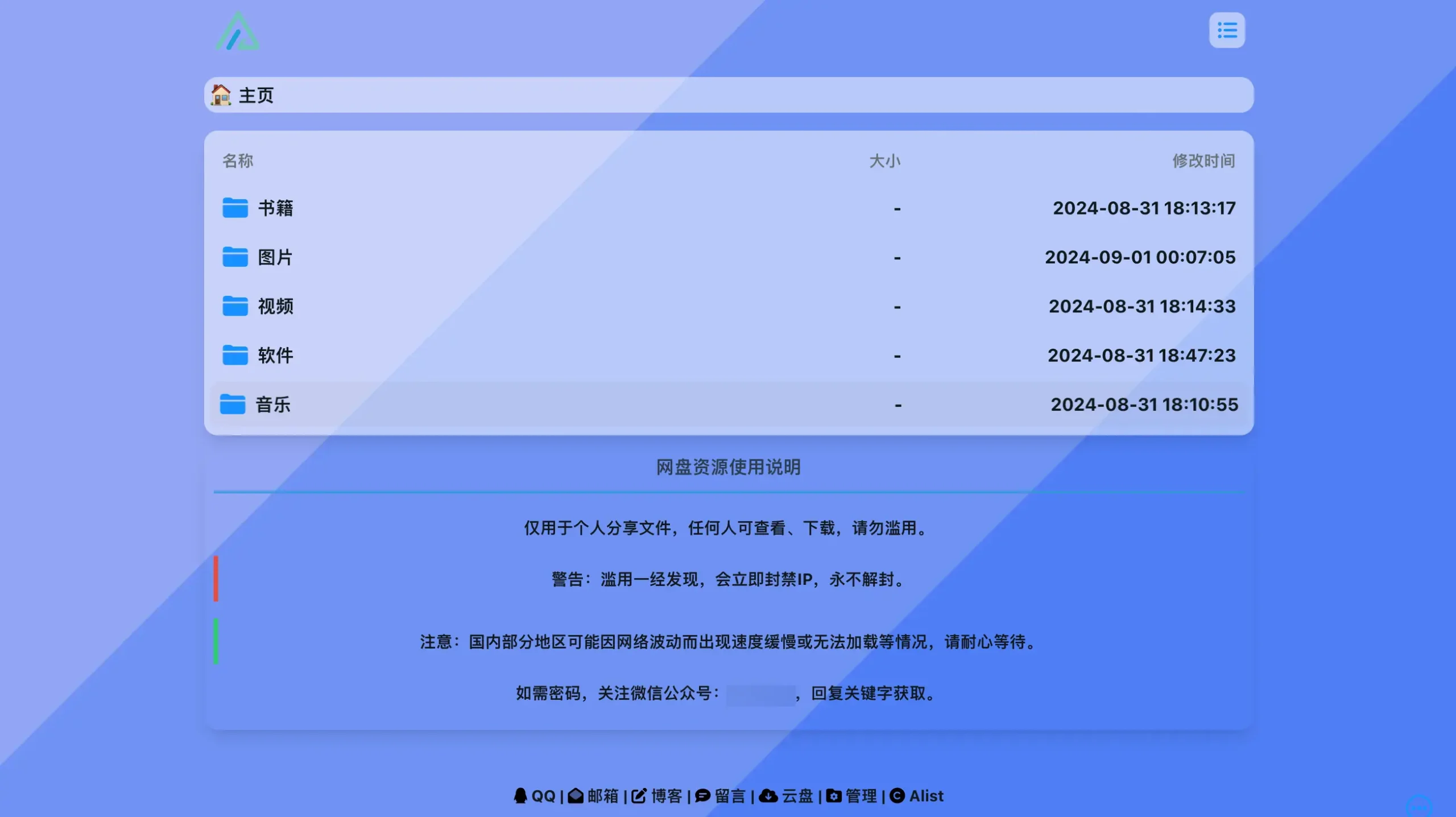
Task: Sort files by the 名称 column header
Action: 238,161
